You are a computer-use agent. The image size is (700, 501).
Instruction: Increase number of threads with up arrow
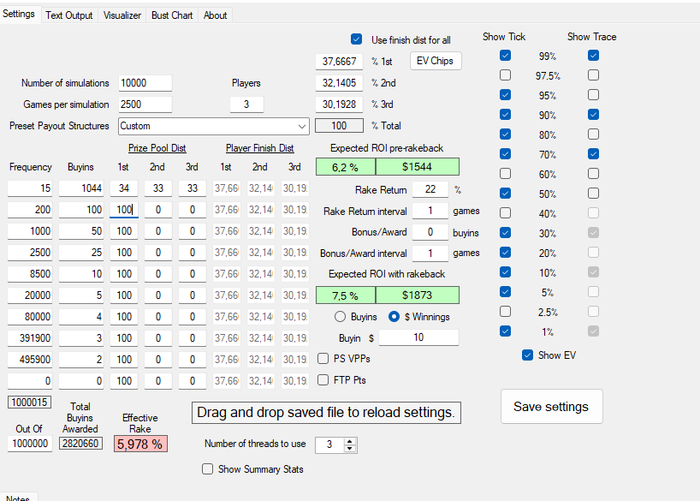pos(350,440)
